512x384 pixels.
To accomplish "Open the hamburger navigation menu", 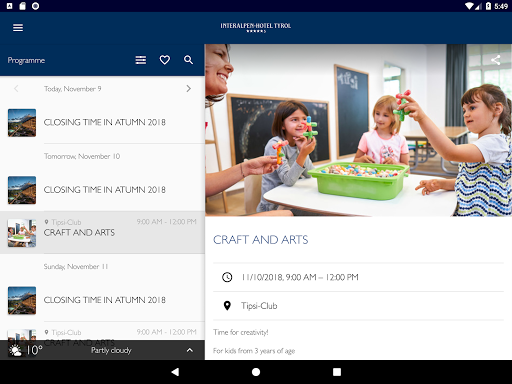I will [18, 28].
